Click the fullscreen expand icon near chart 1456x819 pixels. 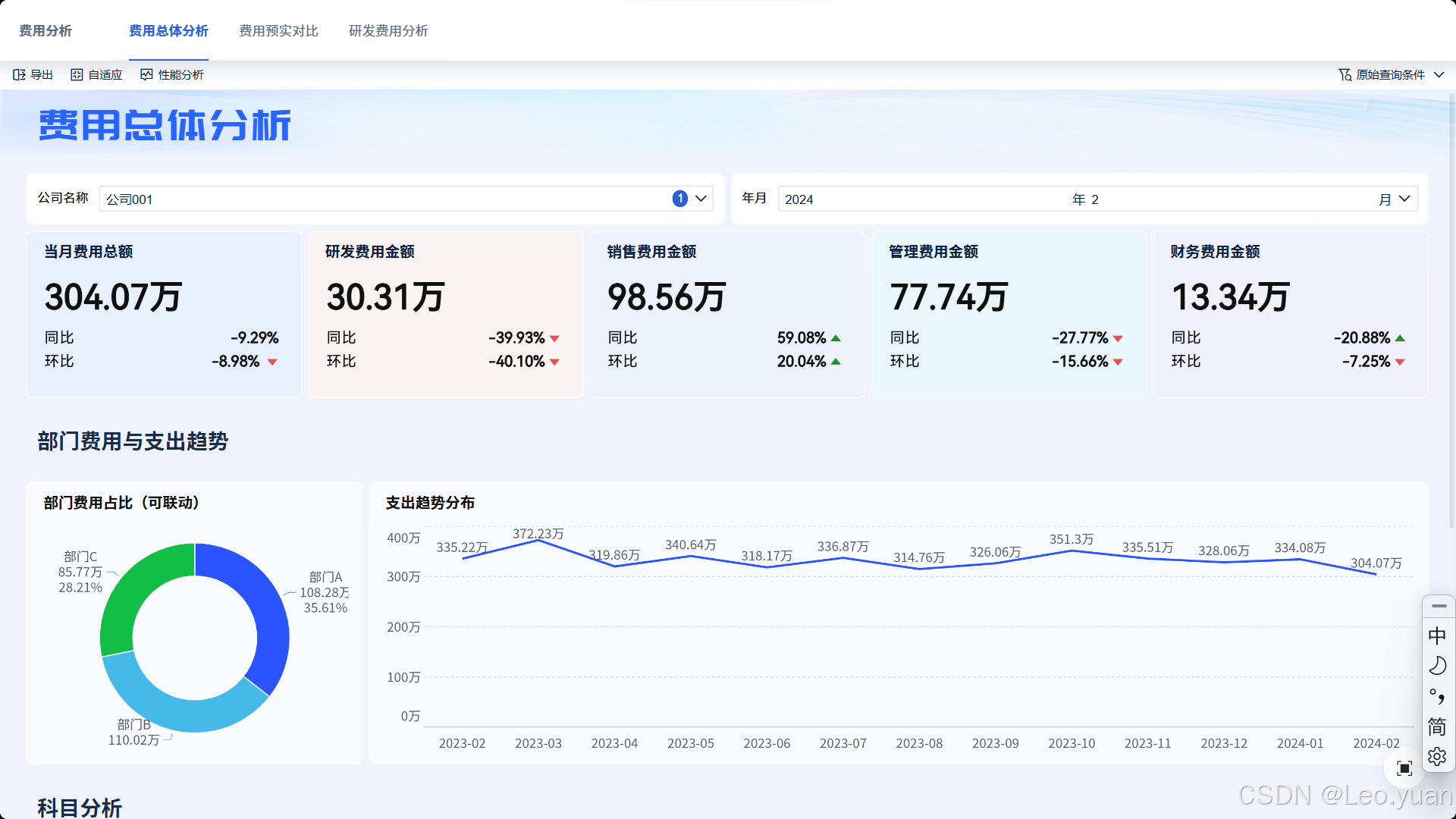coord(1404,768)
